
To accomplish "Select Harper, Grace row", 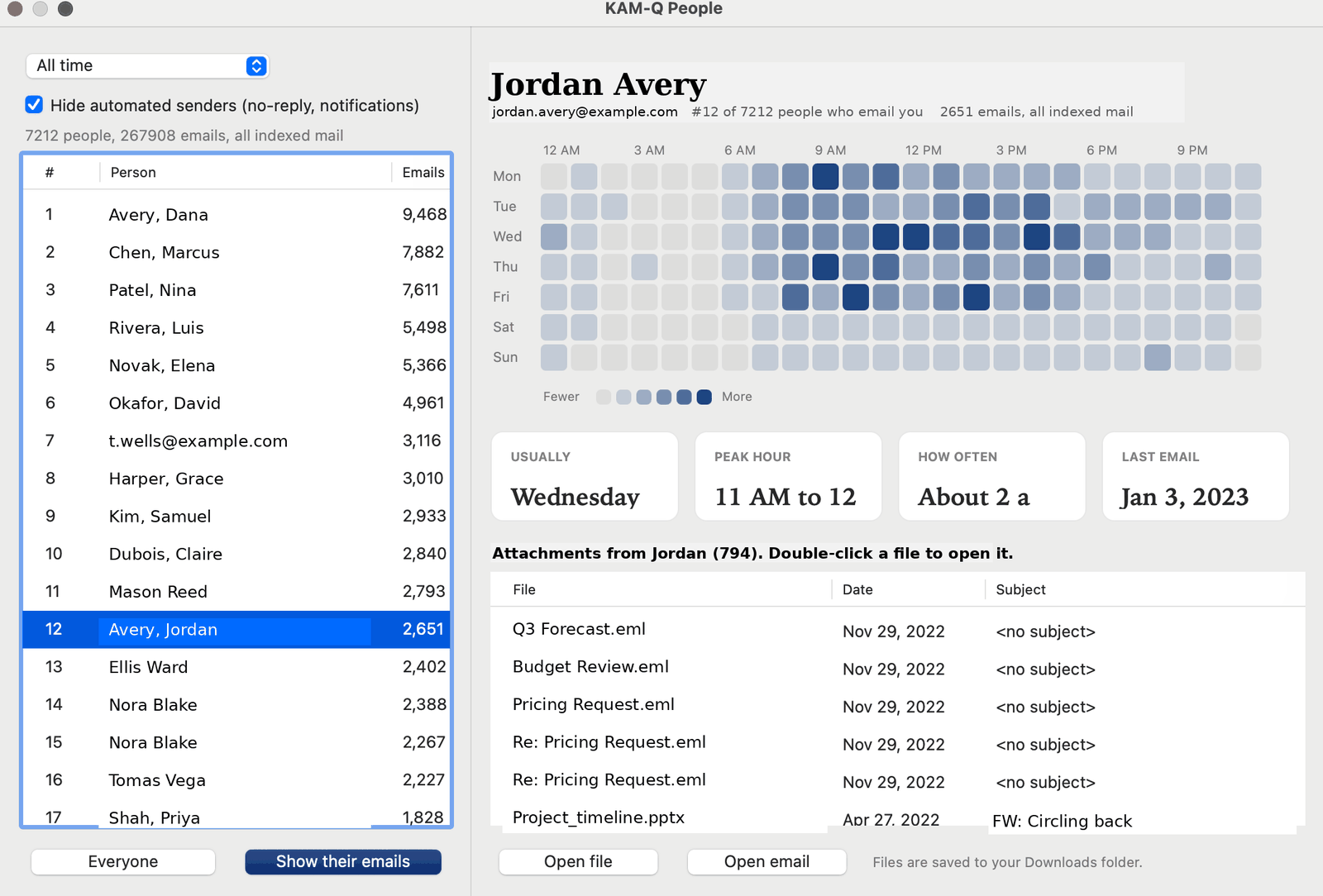I will [x=236, y=478].
